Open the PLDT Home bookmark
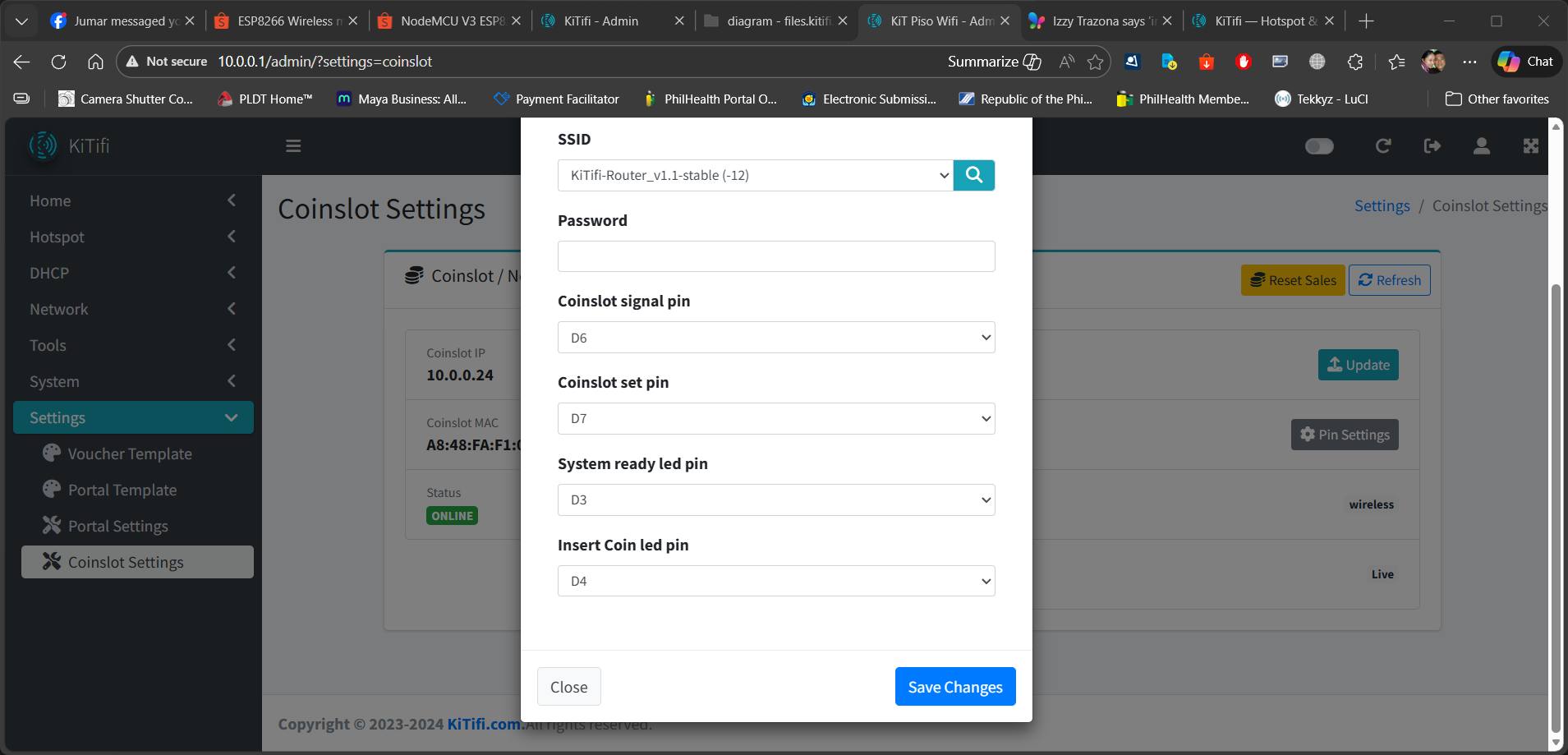 tap(264, 99)
